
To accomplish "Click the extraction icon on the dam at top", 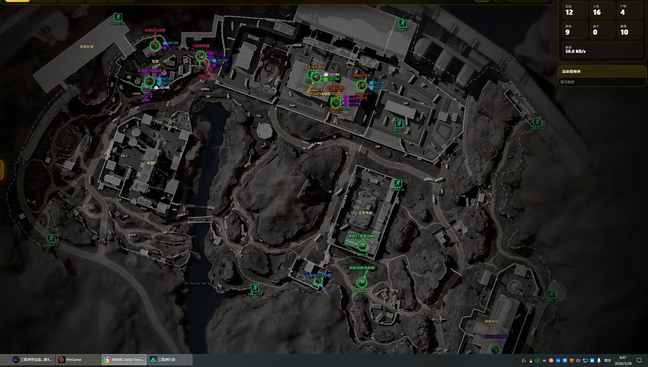I will point(403,23).
